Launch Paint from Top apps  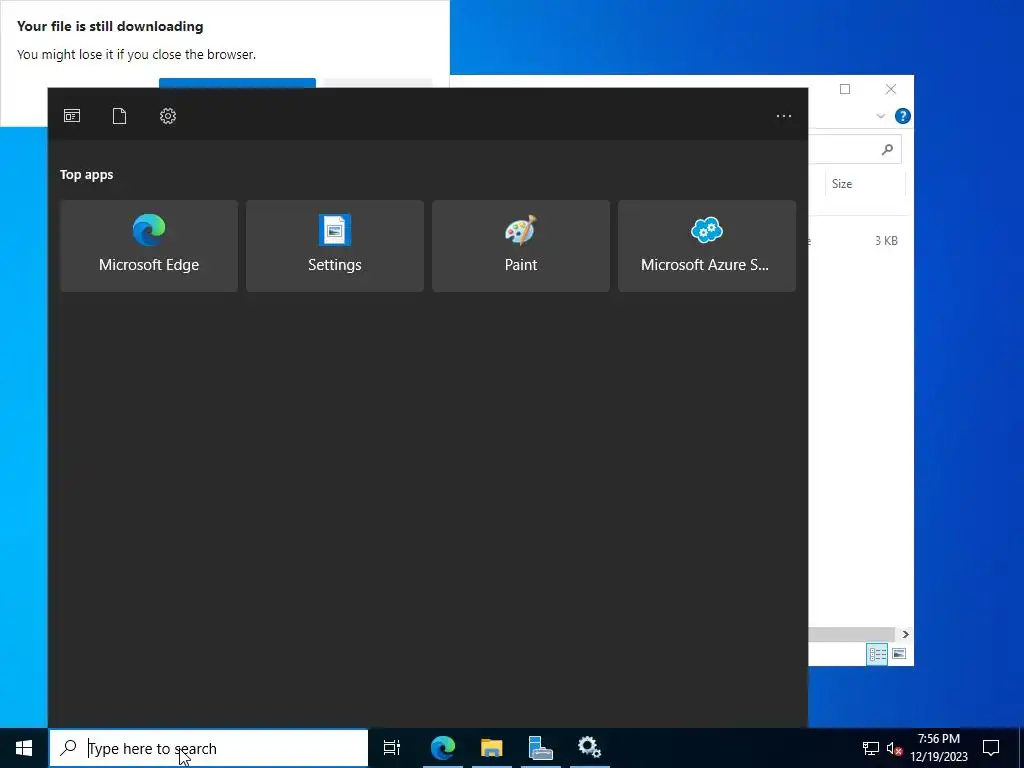tap(521, 246)
